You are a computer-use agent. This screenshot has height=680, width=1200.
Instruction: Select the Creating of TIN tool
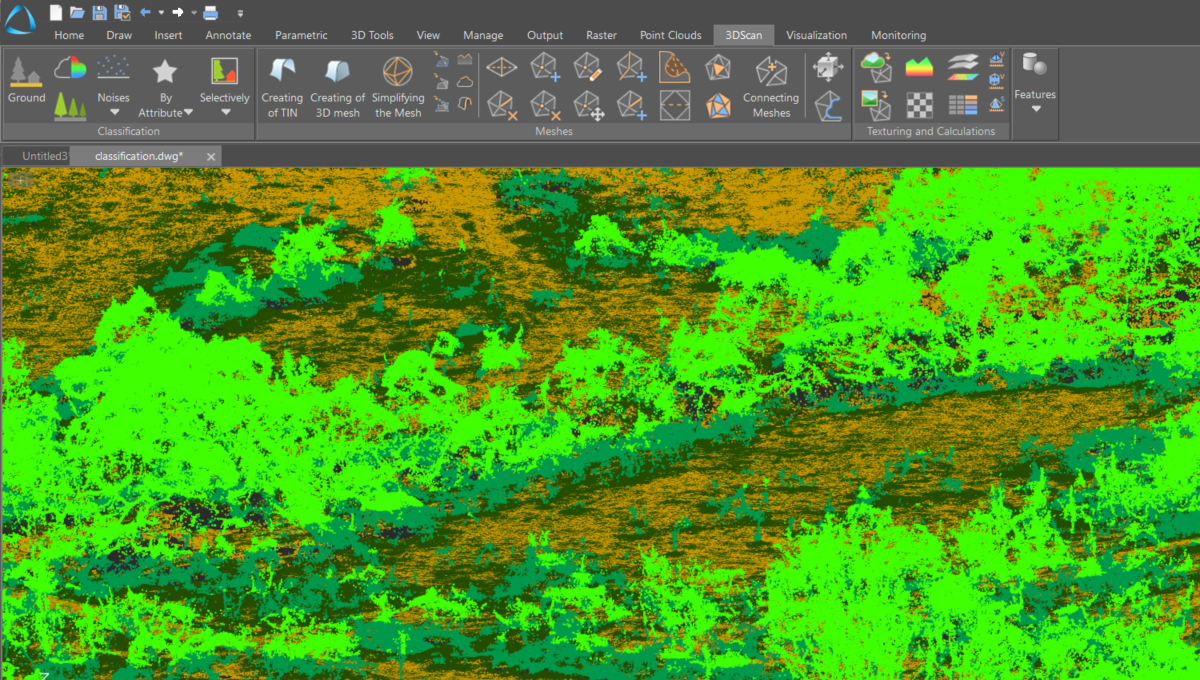(282, 87)
